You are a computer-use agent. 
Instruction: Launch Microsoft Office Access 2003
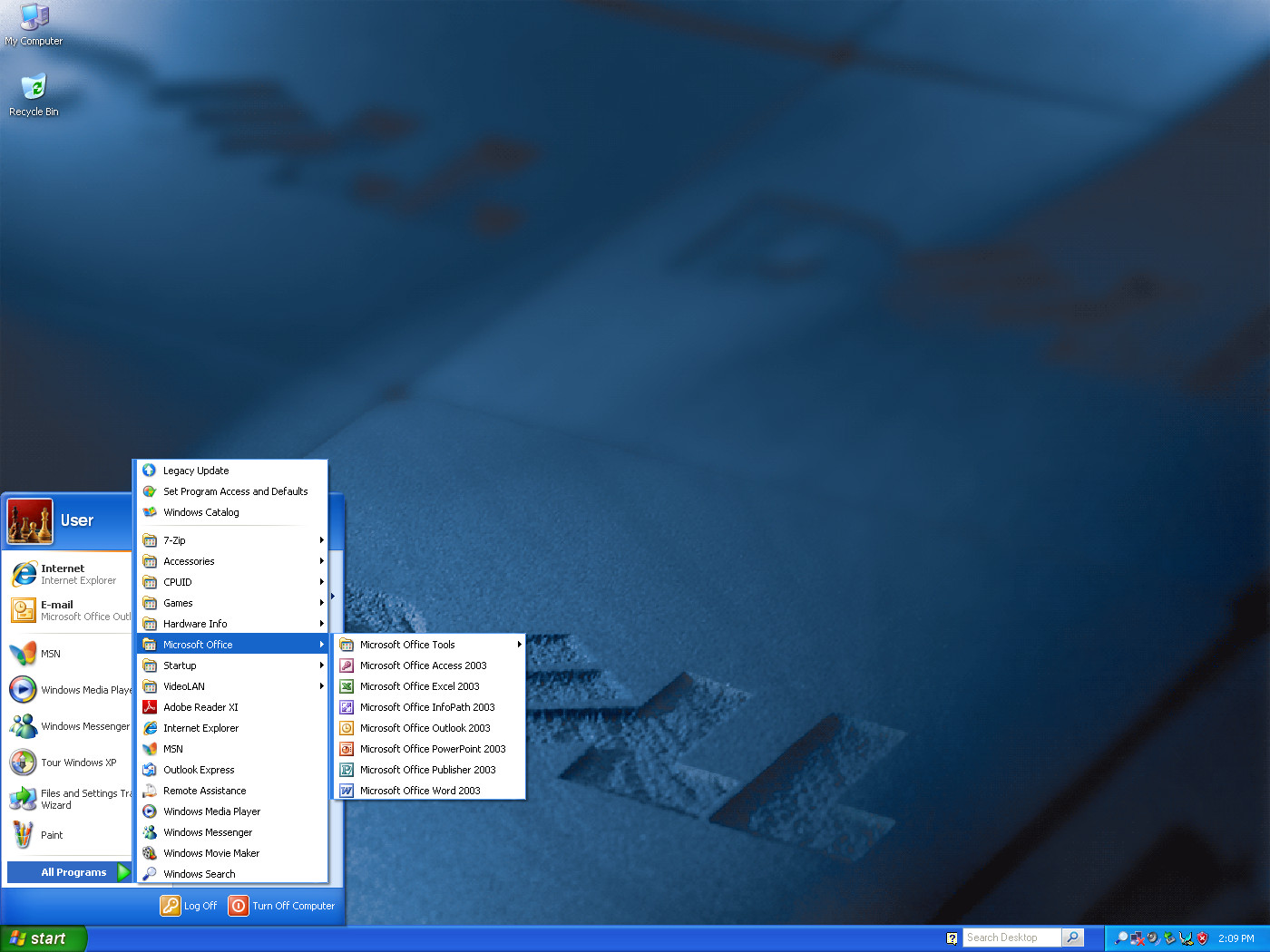(428, 665)
